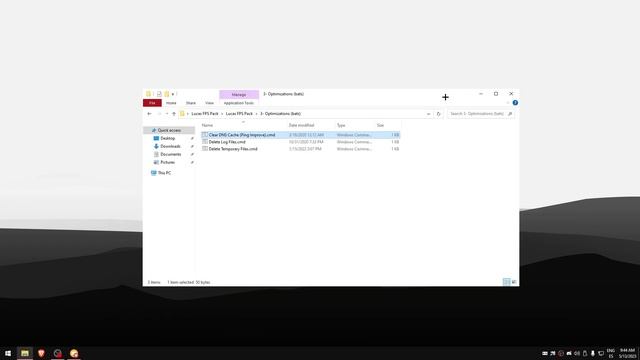Viewport: 640px width, 360px height.
Task: Expand the ribbon with the chevron
Action: (x=508, y=103)
